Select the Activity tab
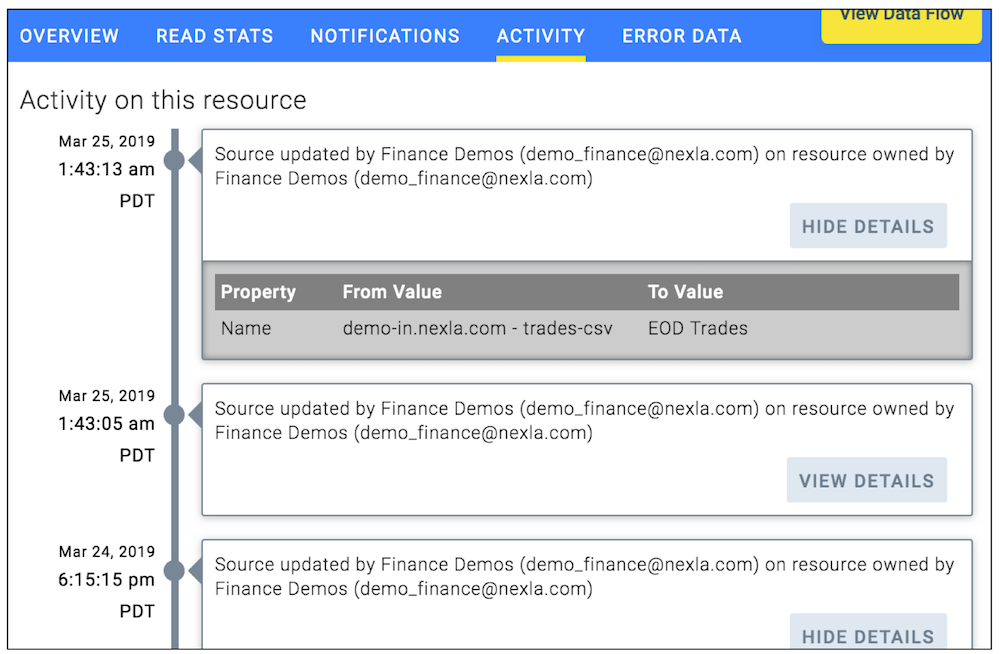1000x654 pixels. point(541,36)
